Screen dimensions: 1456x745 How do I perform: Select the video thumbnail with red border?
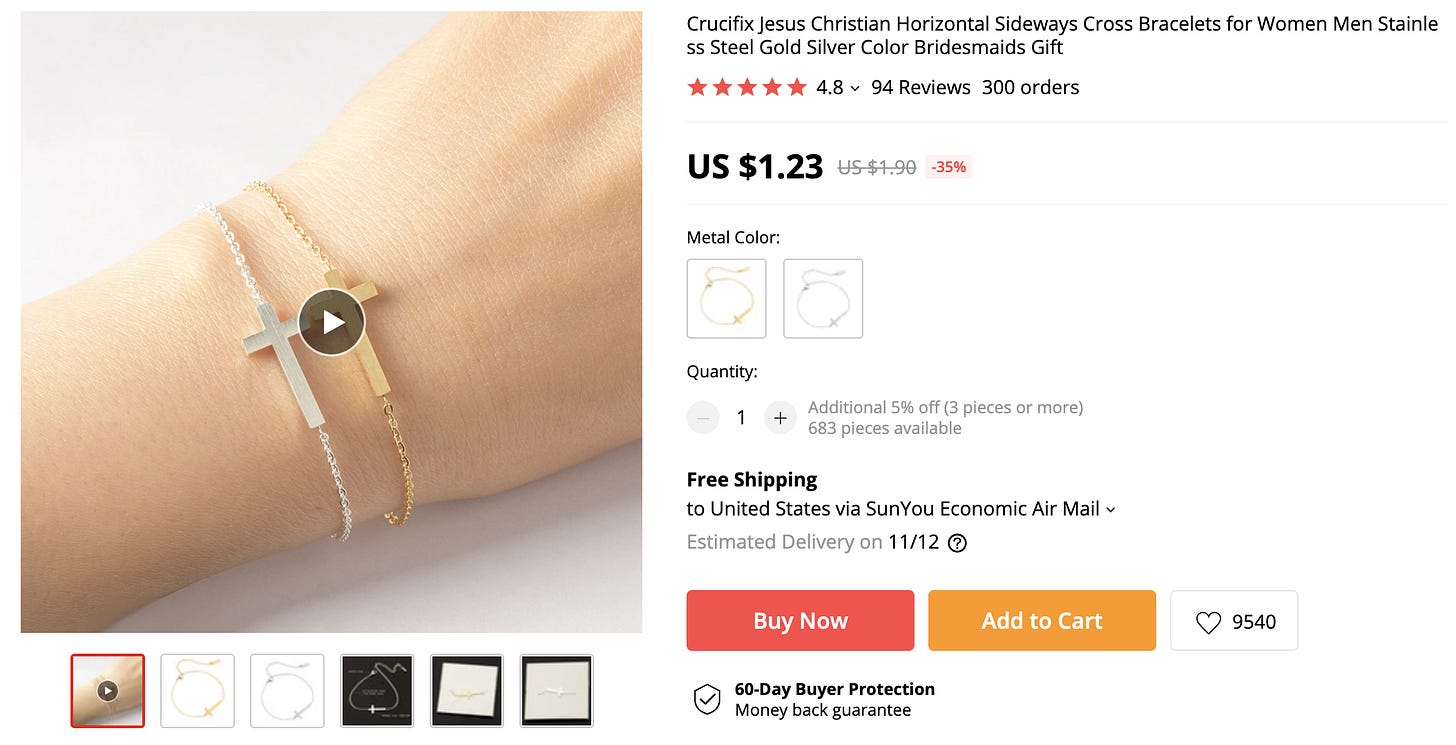pyautogui.click(x=108, y=691)
